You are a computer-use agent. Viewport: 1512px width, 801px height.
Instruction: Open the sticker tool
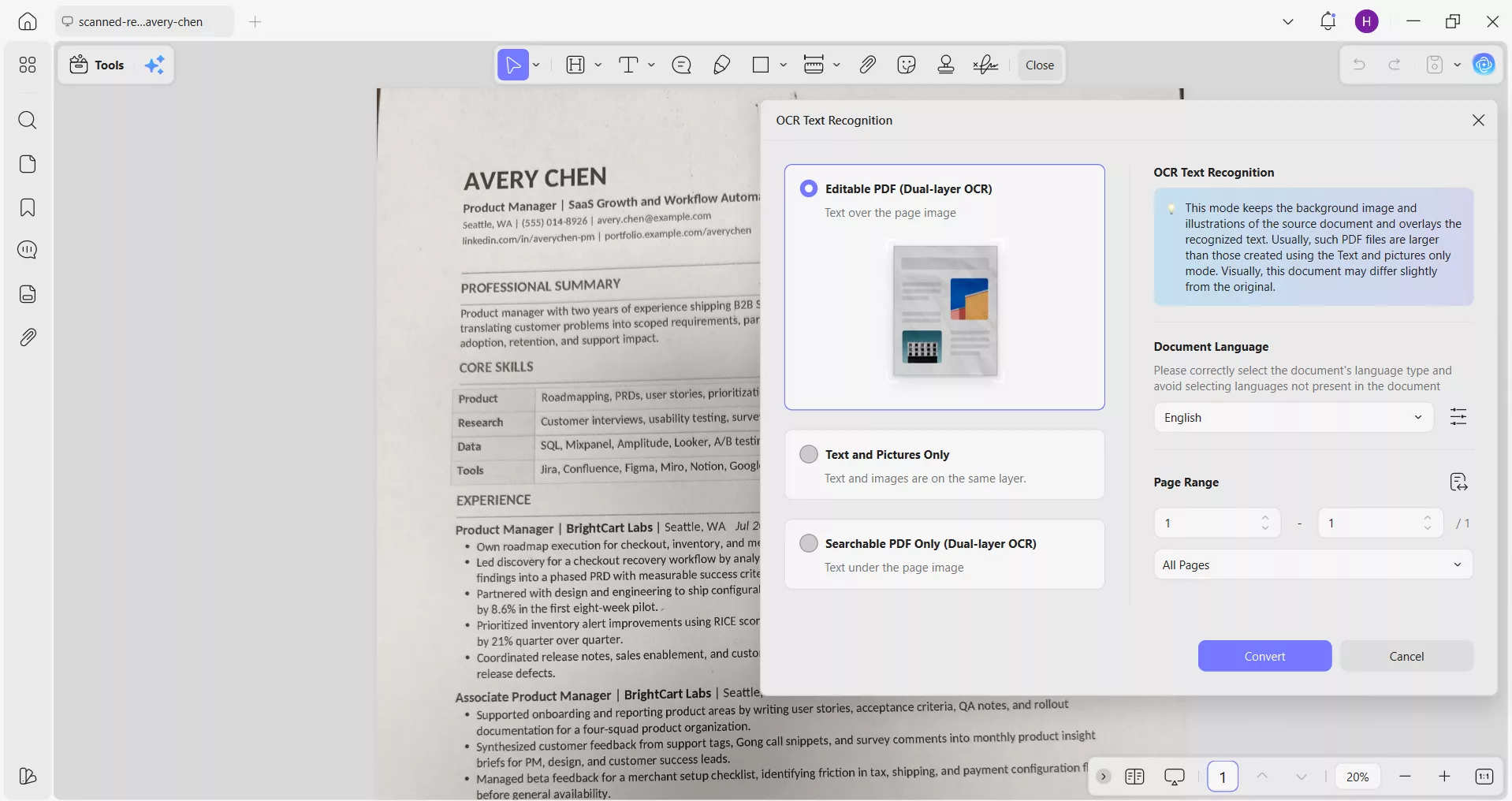click(x=907, y=65)
